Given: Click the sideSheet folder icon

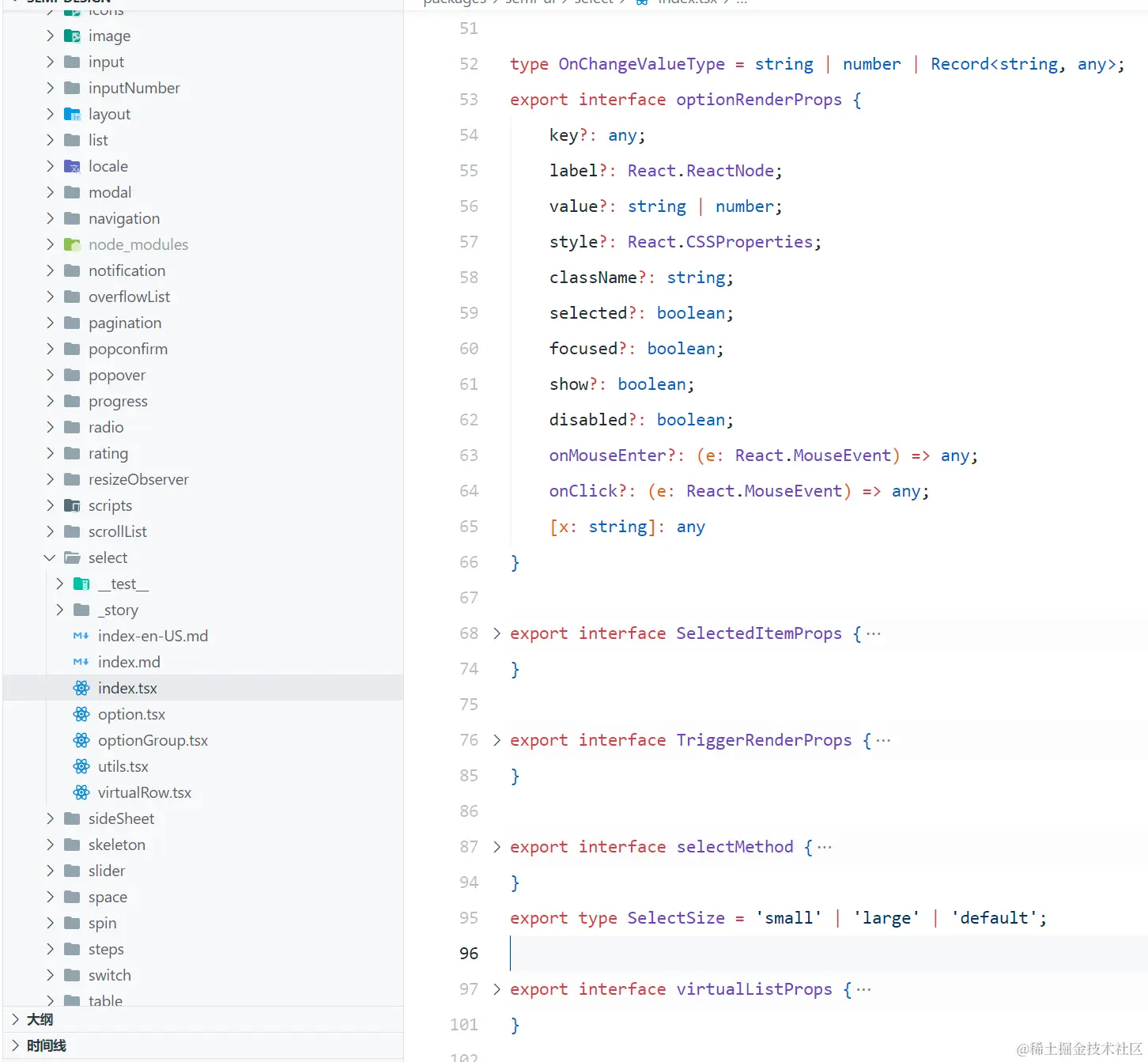Looking at the screenshot, I should (x=72, y=818).
